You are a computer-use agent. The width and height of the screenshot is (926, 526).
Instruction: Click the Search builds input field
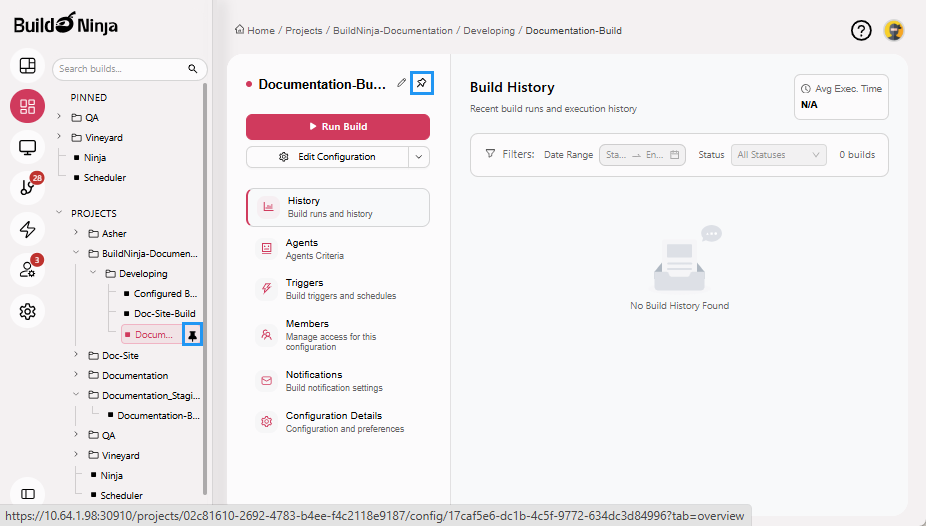120,69
